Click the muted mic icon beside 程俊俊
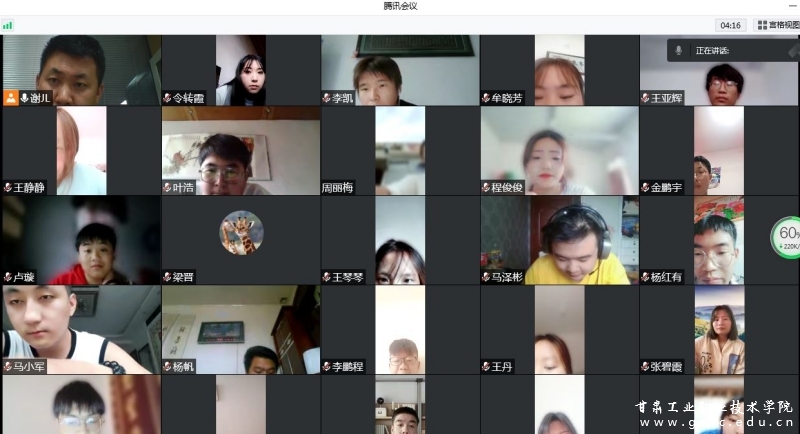800x434 pixels. (x=487, y=187)
